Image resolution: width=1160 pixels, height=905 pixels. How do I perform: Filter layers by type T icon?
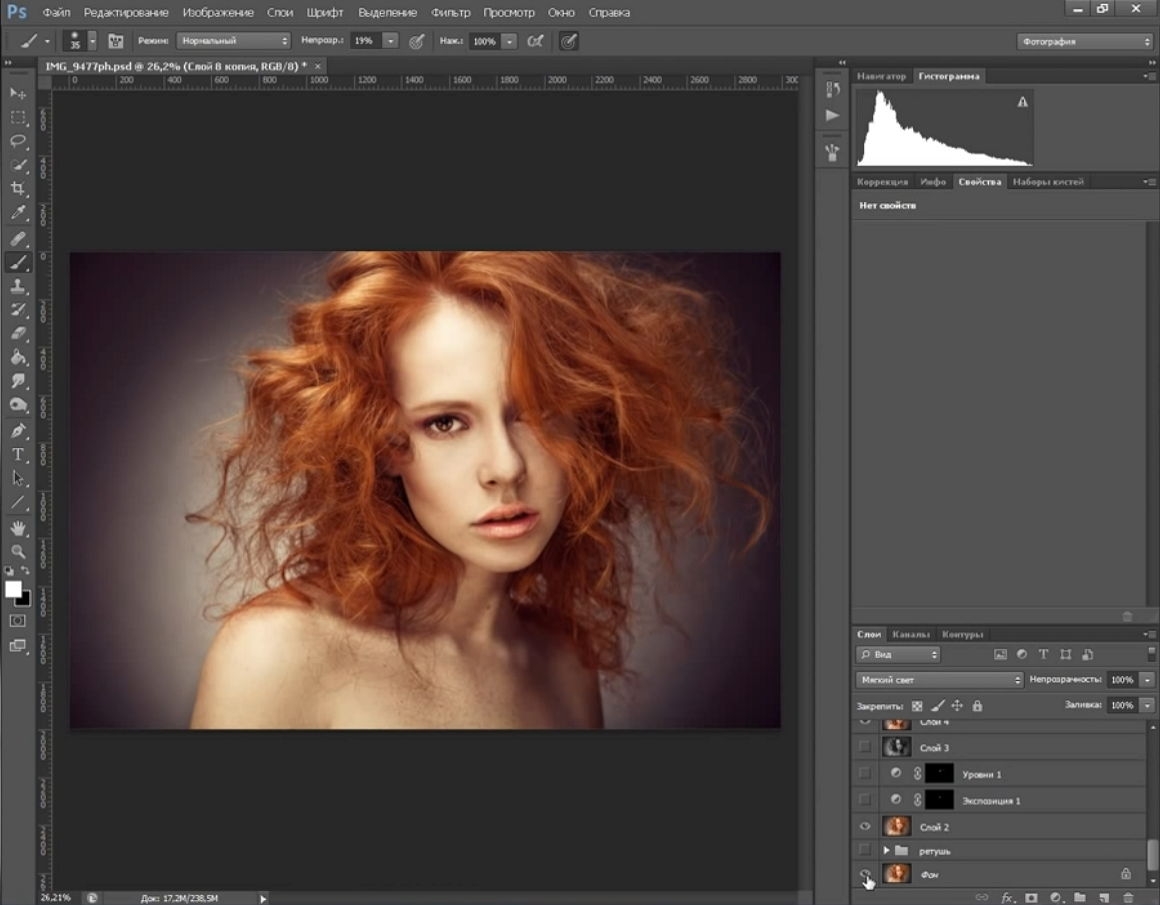click(x=1043, y=654)
